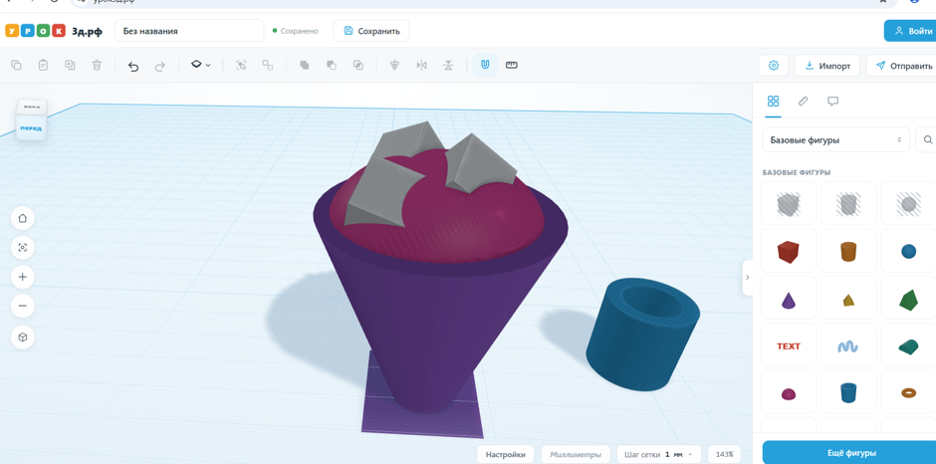Click the Настройки button below the canvas
This screenshot has width=936, height=464.
[506, 454]
